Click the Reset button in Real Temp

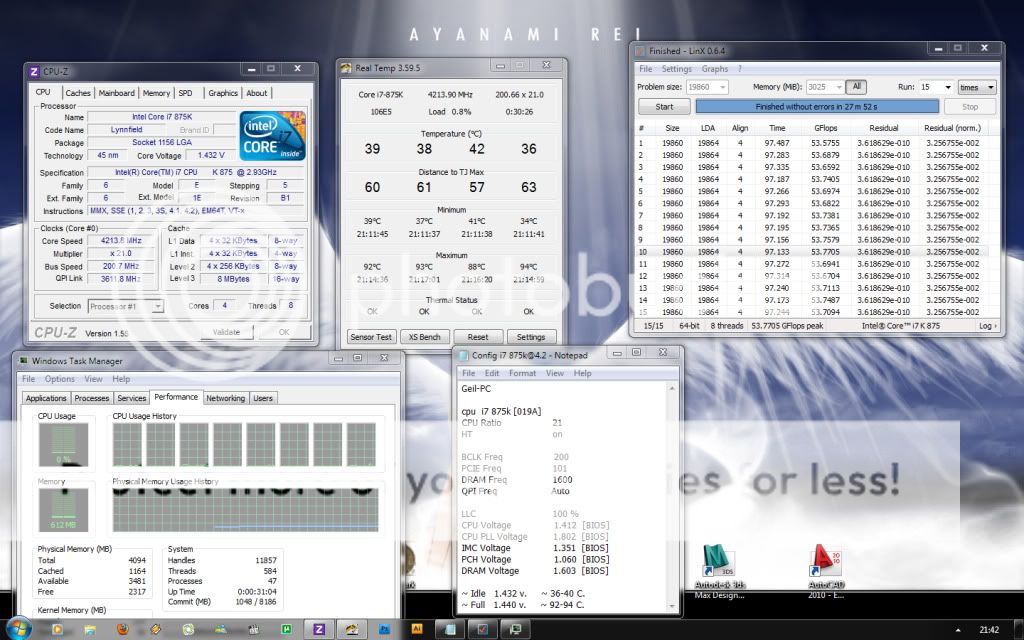point(477,337)
